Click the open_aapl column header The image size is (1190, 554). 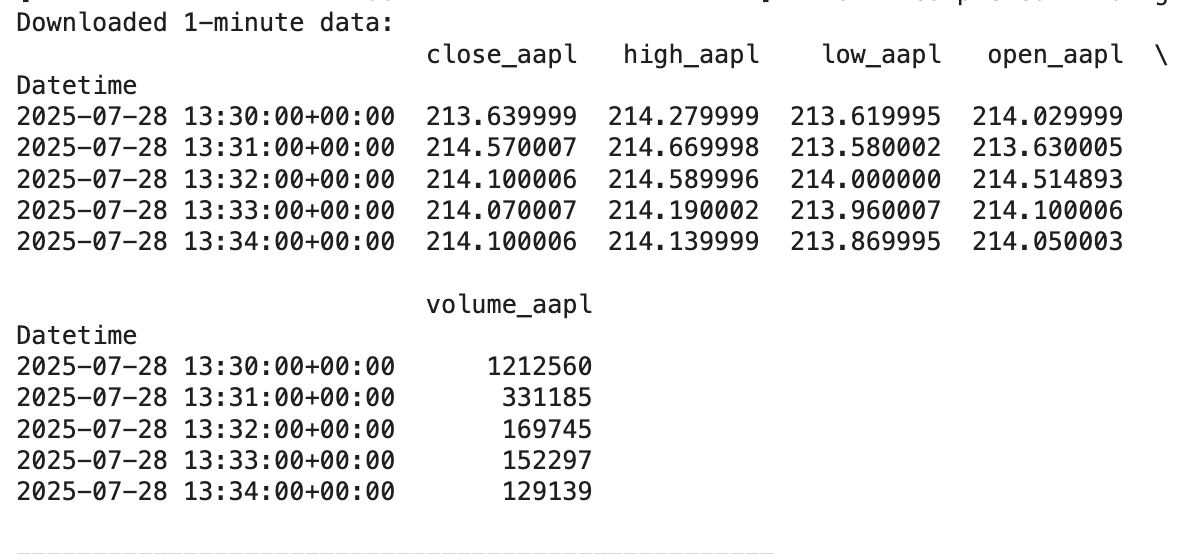tap(1056, 55)
